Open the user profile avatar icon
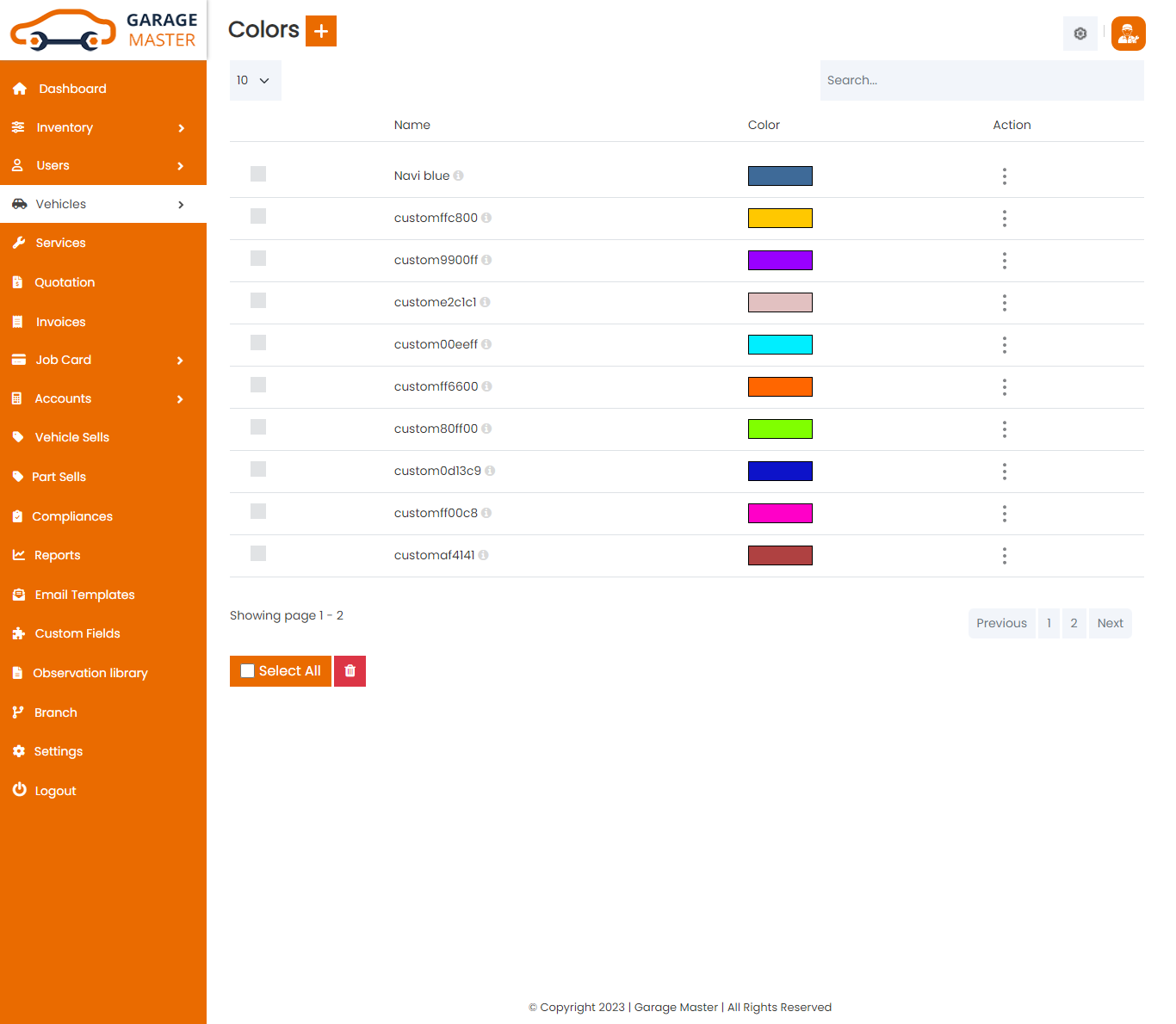Image resolution: width=1176 pixels, height=1024 pixels. tap(1128, 34)
